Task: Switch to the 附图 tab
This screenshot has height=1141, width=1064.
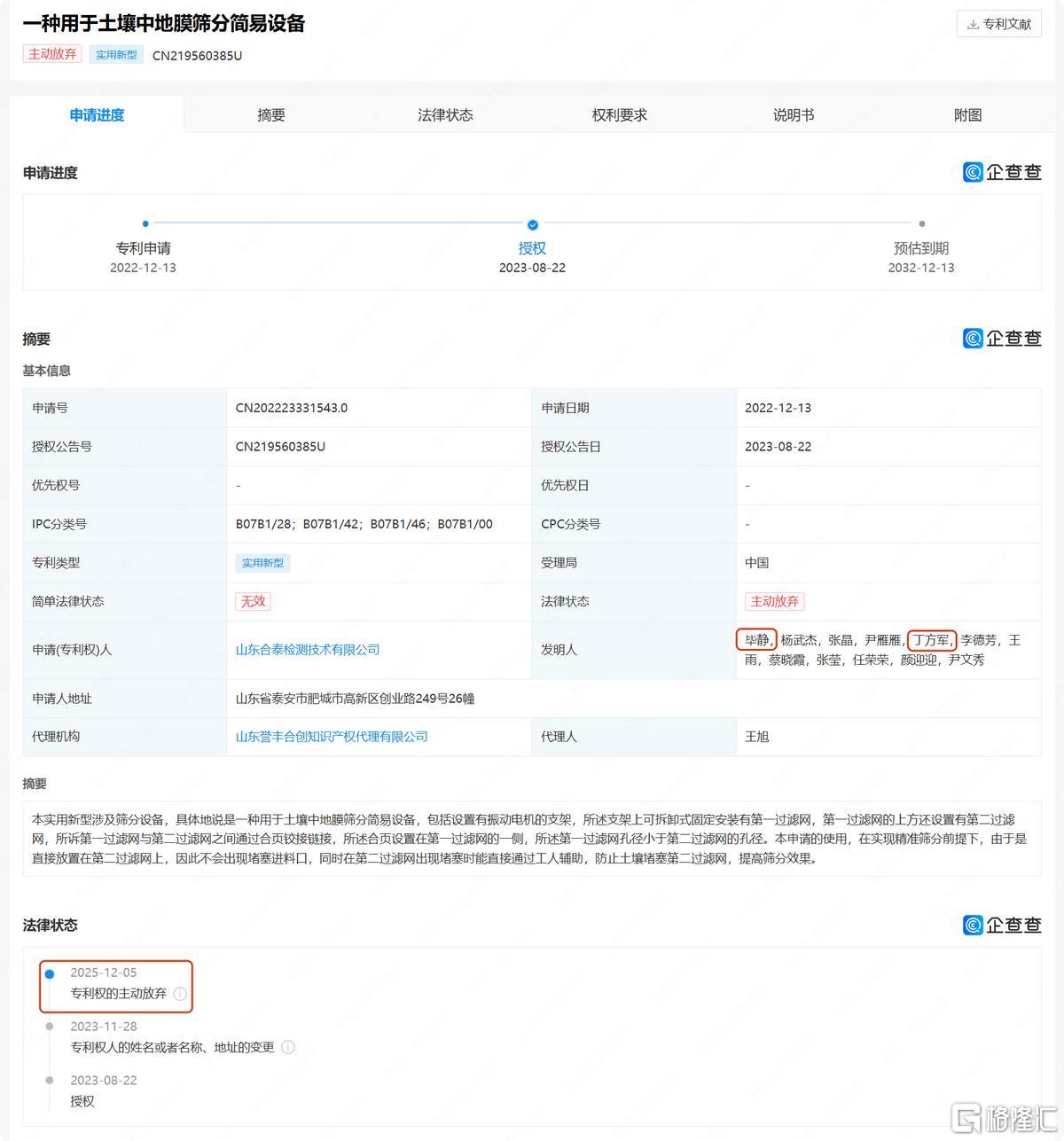Action: coord(967,115)
